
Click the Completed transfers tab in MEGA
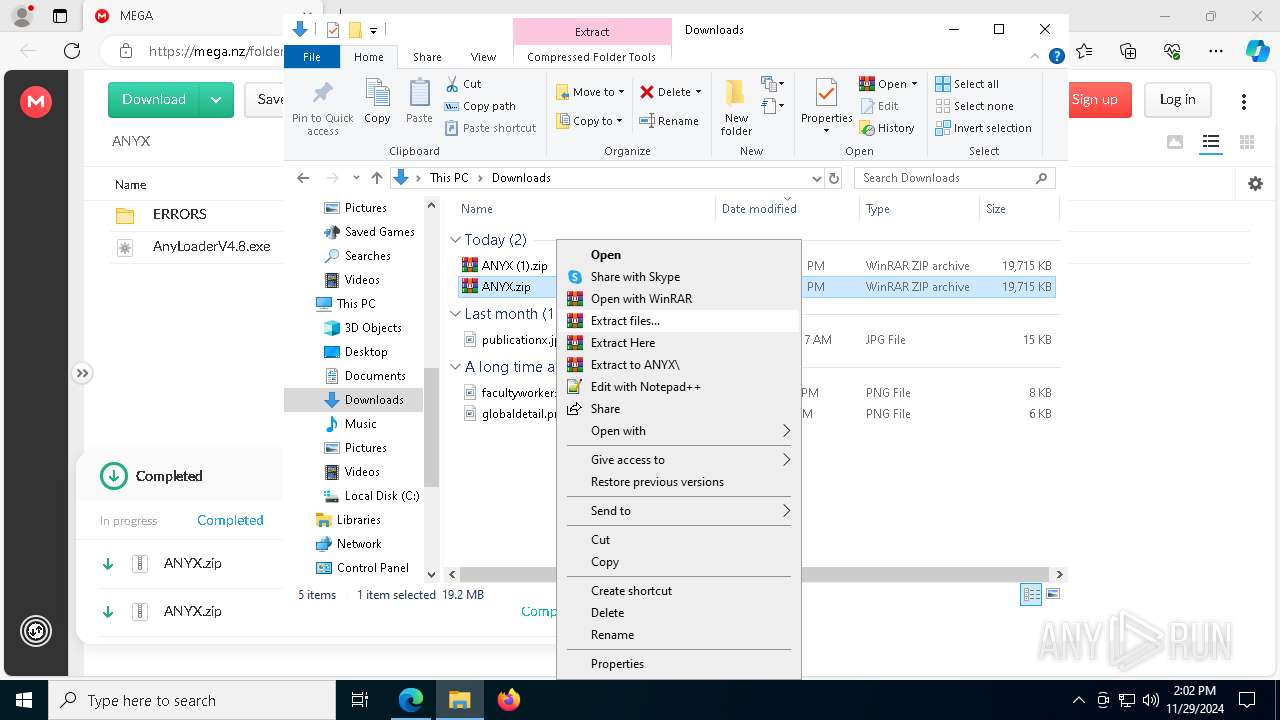[230, 520]
